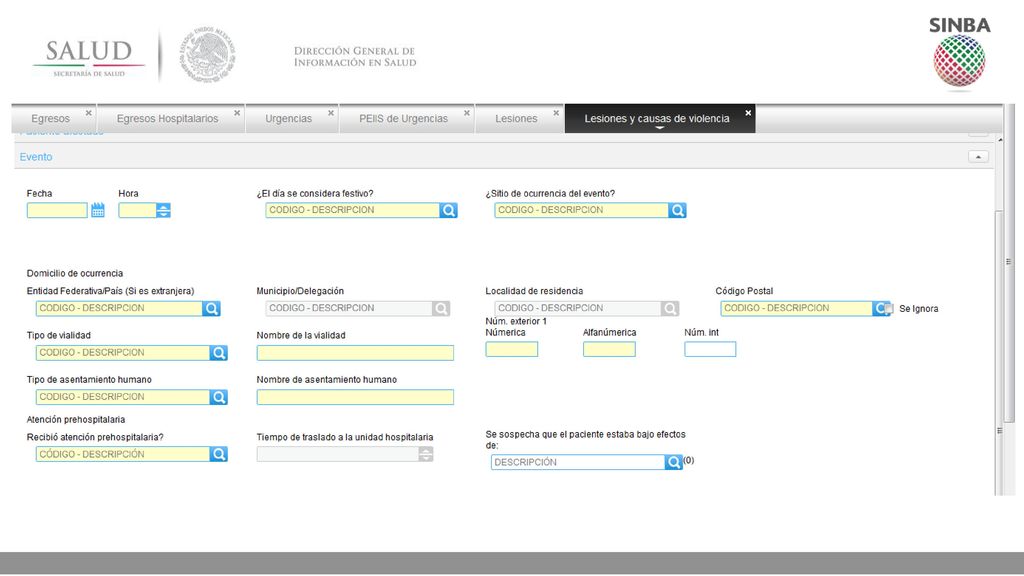Search Localidad de residencia catalog
Screen dimensions: 1024x576
click(x=670, y=308)
